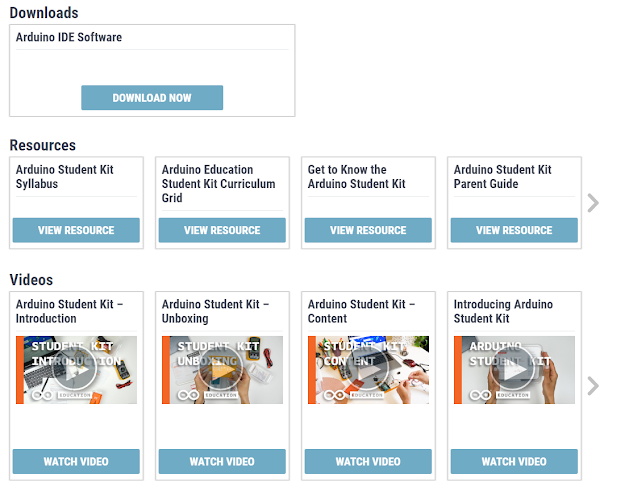
Task: Select Arduino Student Kit – Introduction title
Action: pos(69,311)
